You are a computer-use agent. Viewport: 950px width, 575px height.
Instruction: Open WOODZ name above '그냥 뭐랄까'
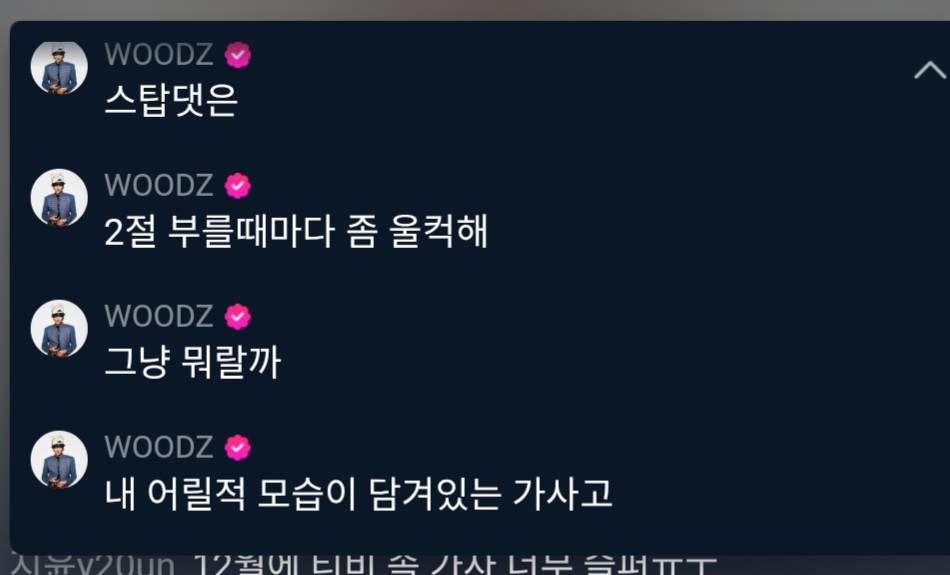(159, 316)
